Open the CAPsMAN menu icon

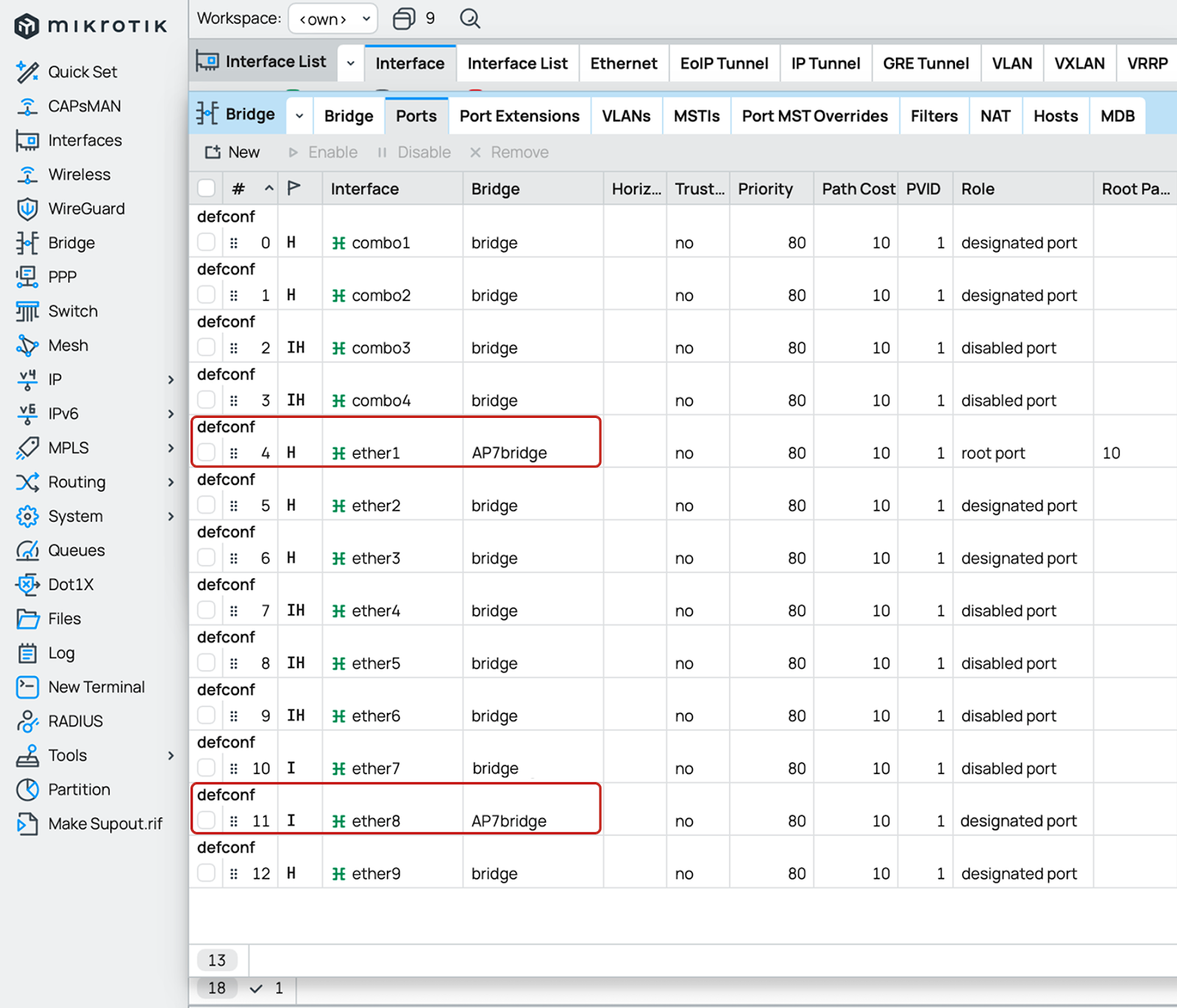point(27,106)
